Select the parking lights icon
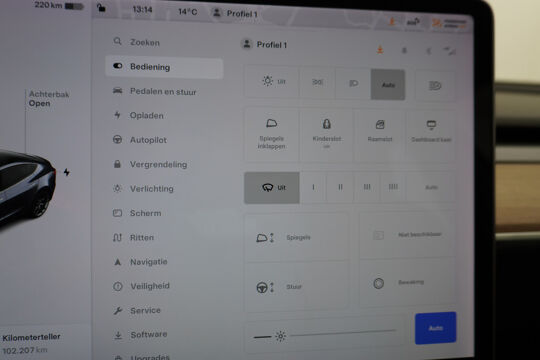 point(317,82)
